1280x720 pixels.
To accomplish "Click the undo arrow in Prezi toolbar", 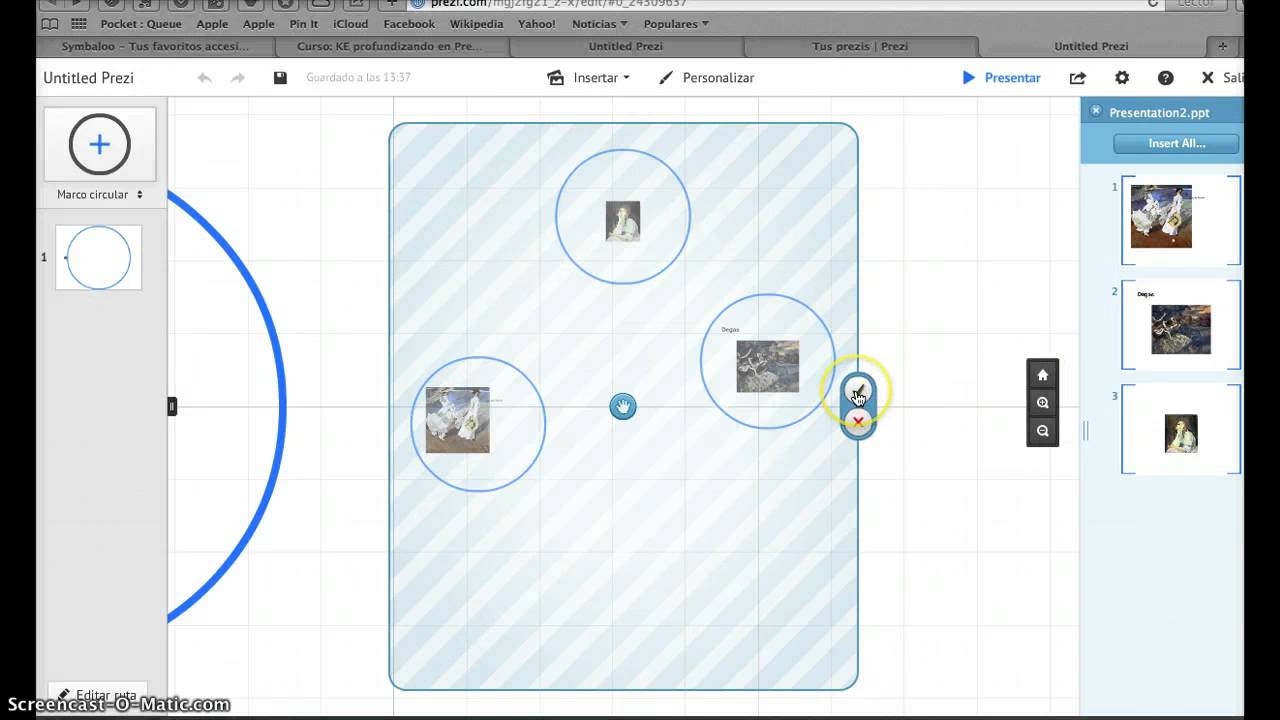I will point(205,78).
